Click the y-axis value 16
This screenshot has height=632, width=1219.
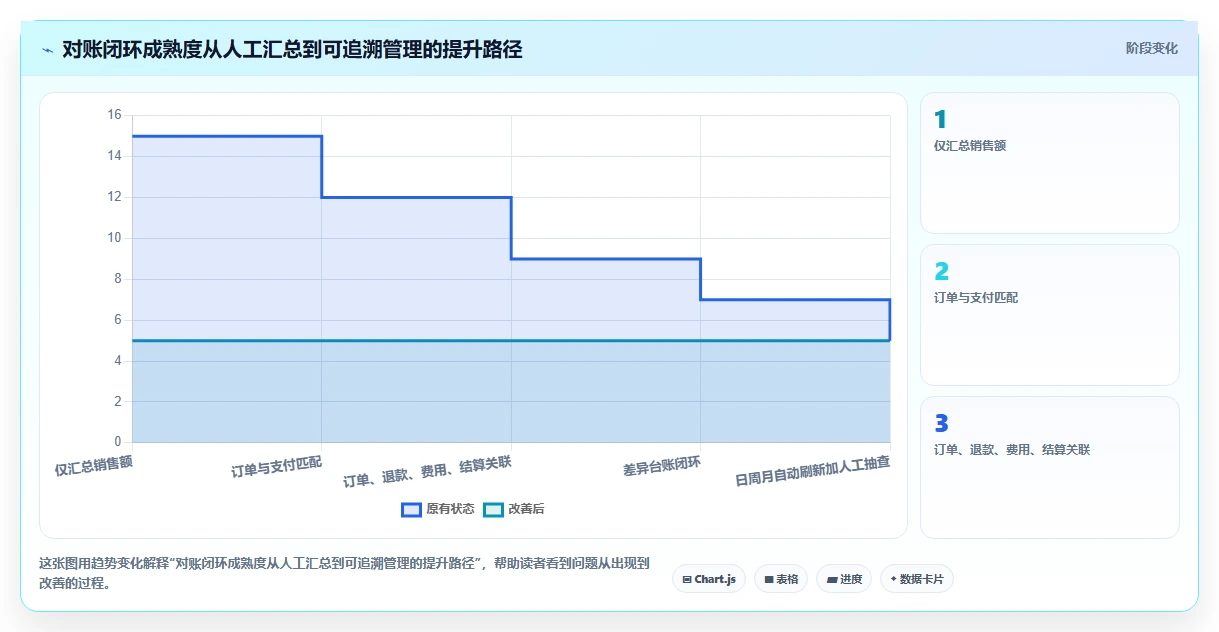[x=114, y=115]
